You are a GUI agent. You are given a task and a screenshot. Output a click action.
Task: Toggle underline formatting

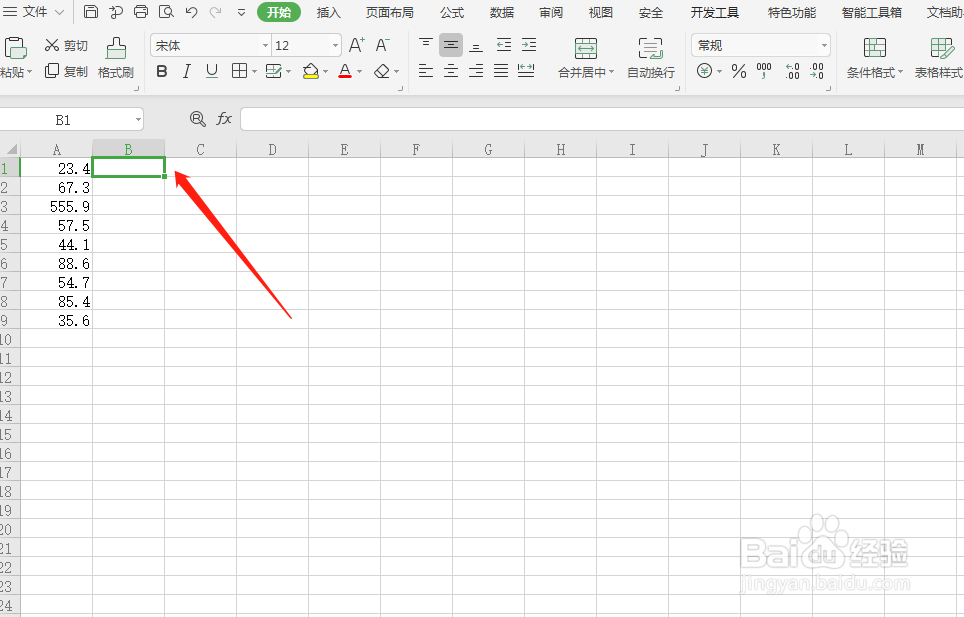212,71
